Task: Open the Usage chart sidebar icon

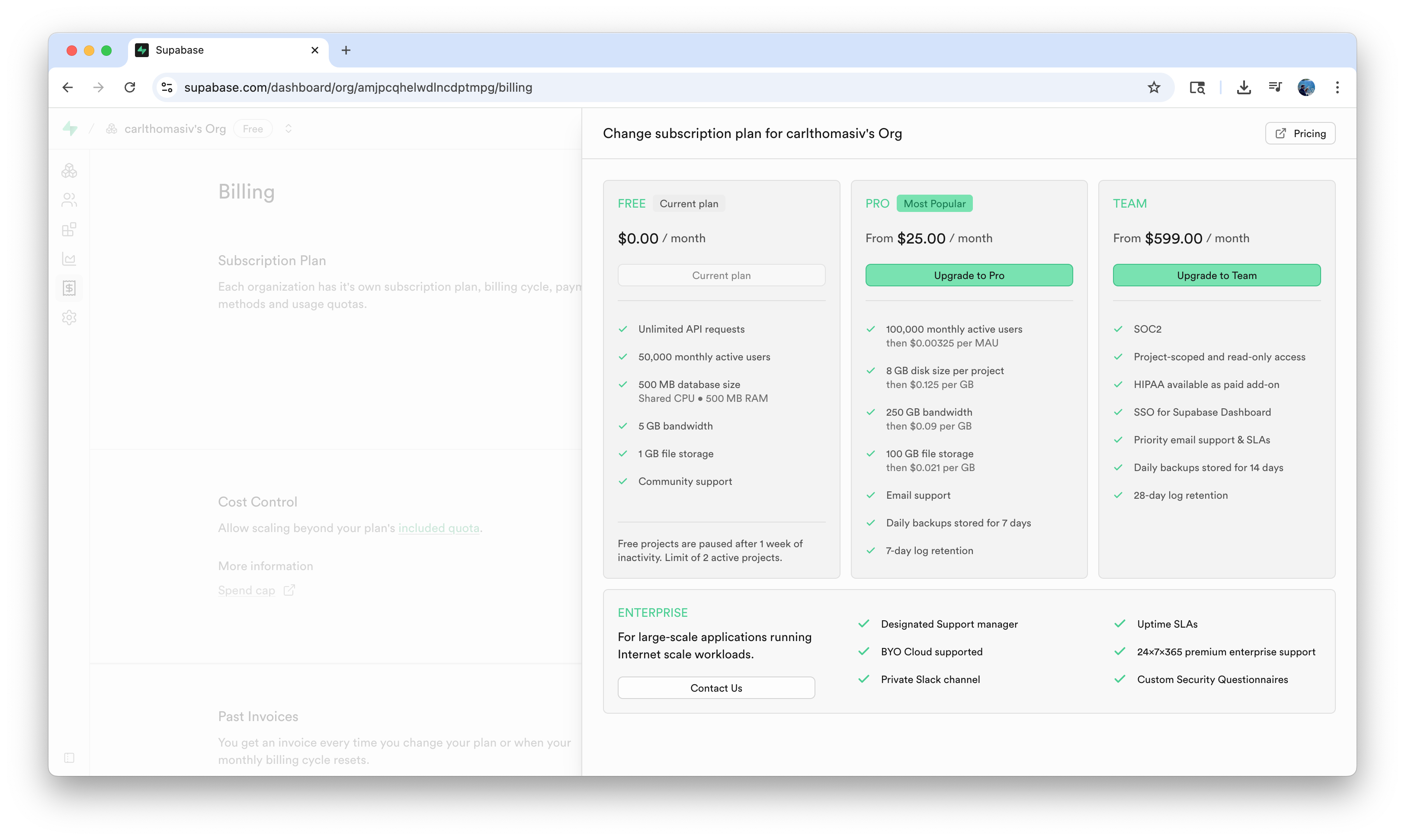Action: coord(69,259)
